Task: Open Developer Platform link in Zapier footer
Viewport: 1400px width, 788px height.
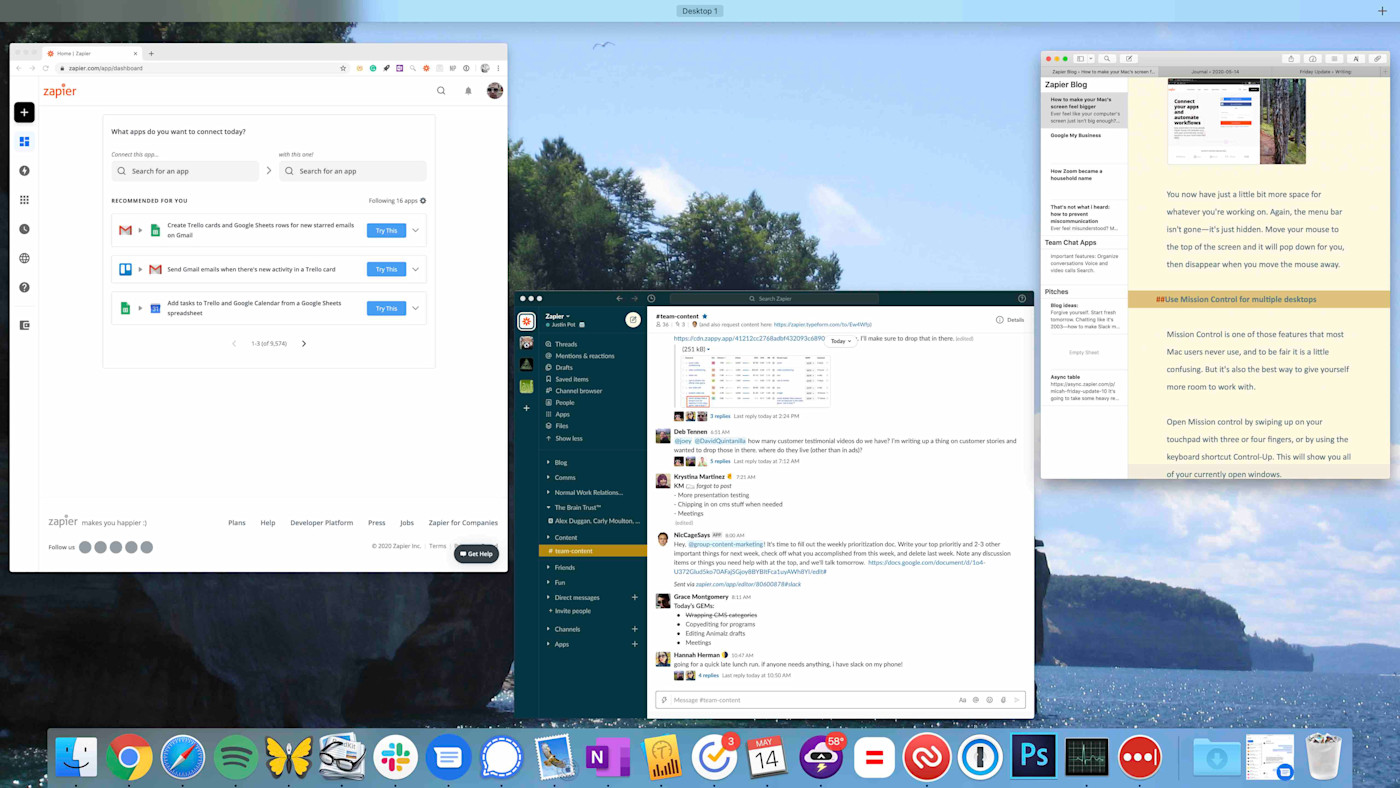Action: pos(321,522)
